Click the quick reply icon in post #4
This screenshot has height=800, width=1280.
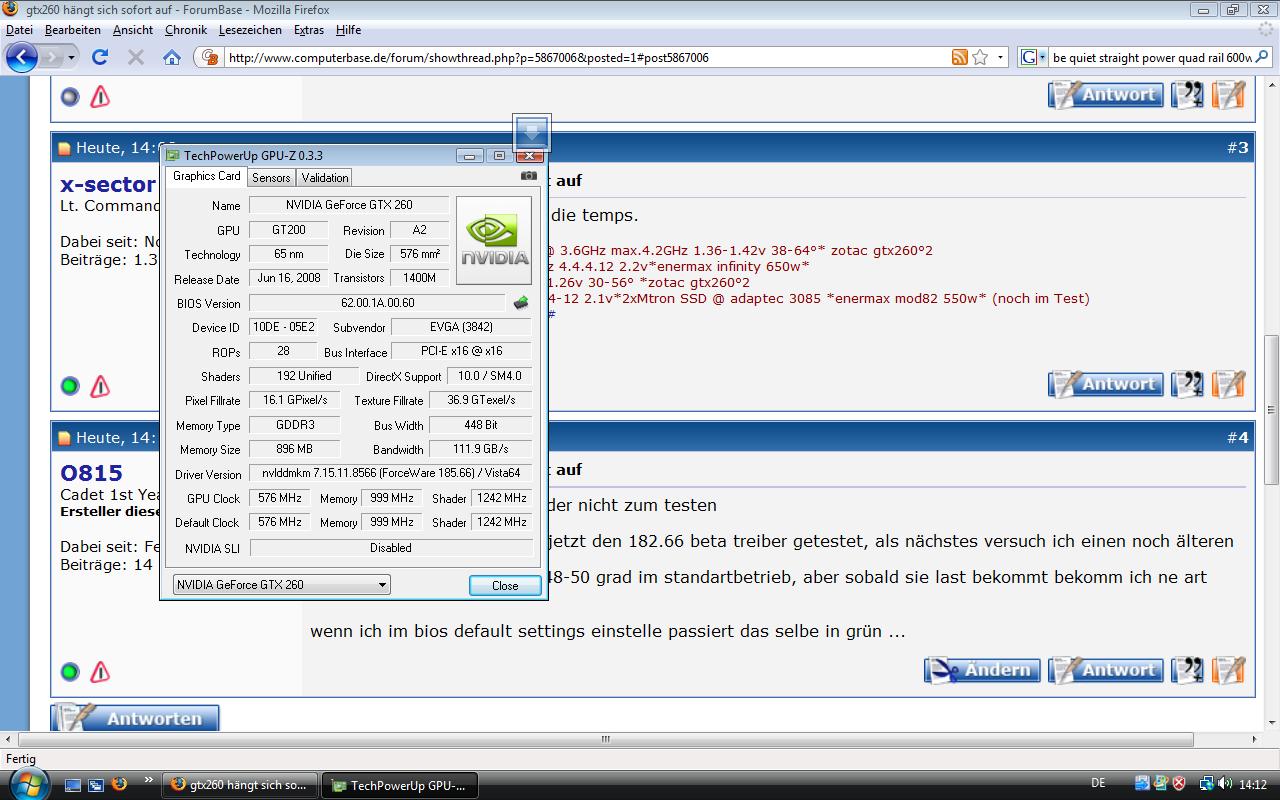pyautogui.click(x=1229, y=670)
